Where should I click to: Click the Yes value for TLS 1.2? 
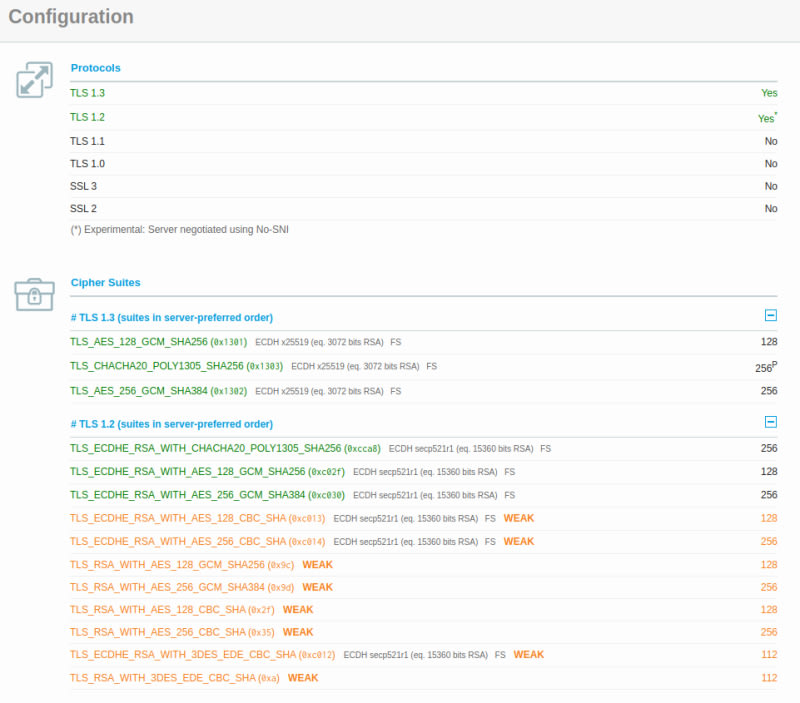766,118
